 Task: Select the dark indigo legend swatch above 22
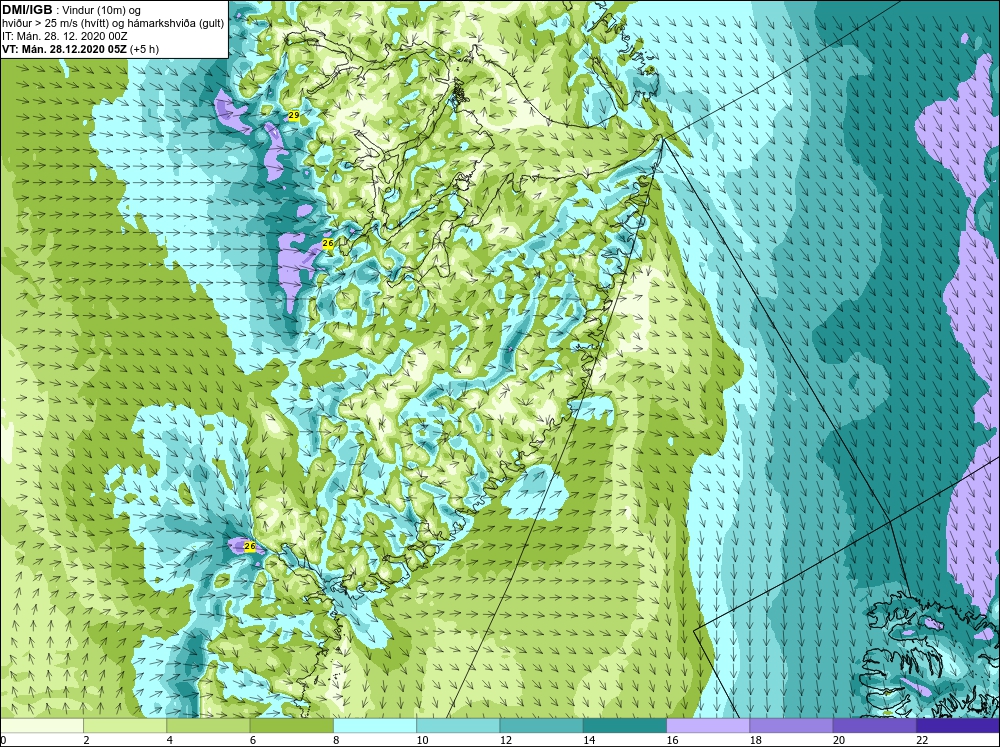(x=958, y=725)
